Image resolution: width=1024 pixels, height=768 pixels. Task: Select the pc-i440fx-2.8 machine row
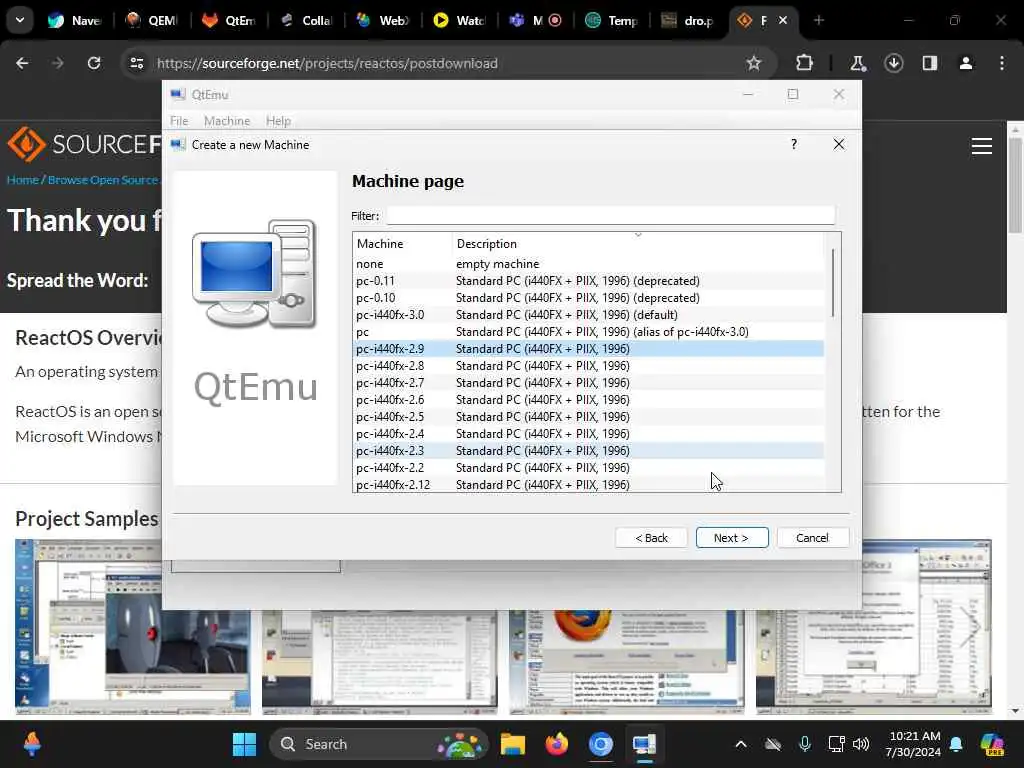(588, 366)
